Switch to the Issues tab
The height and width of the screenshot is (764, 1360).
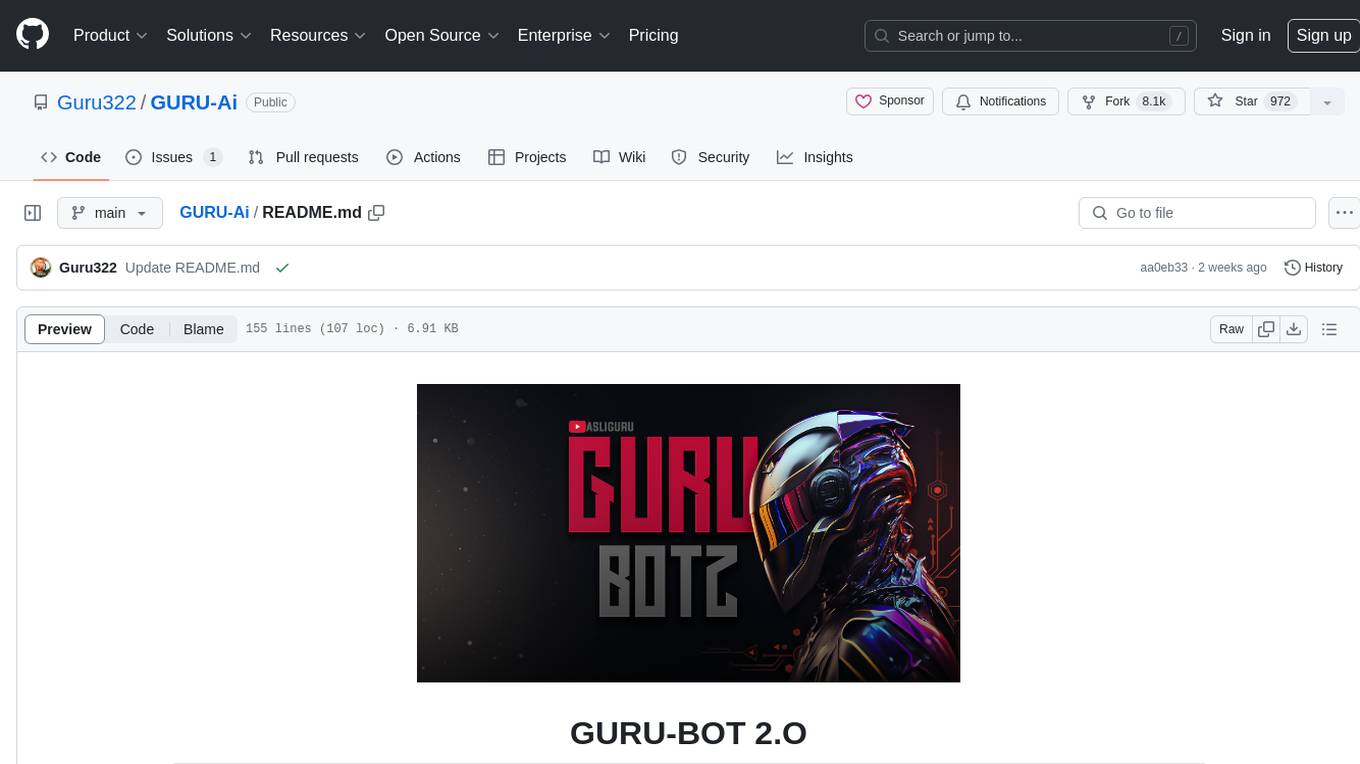pyautogui.click(x=173, y=157)
